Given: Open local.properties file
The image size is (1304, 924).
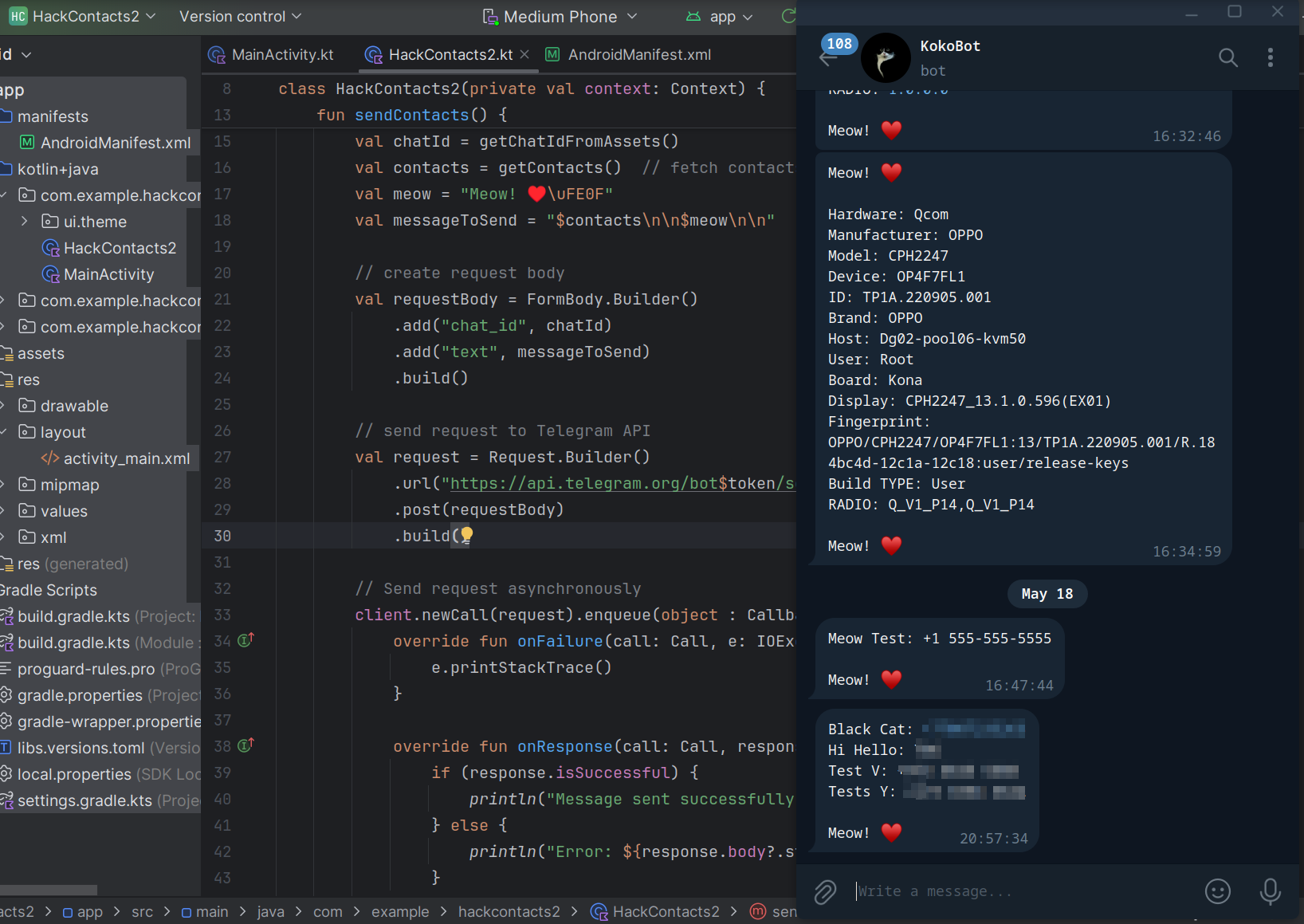Looking at the screenshot, I should tap(100, 774).
